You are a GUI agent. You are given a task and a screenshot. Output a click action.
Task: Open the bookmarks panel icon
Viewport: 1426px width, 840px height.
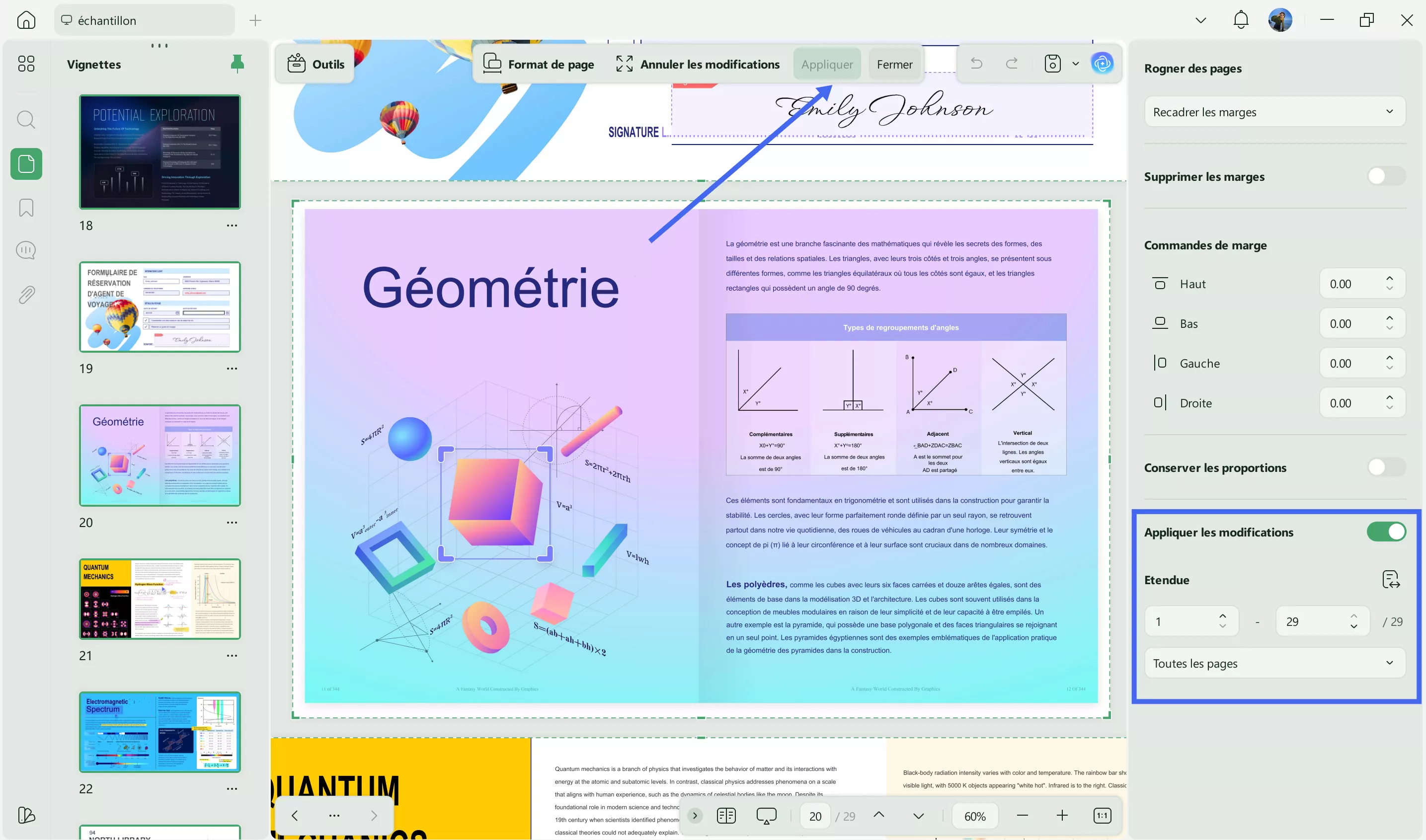[x=26, y=208]
